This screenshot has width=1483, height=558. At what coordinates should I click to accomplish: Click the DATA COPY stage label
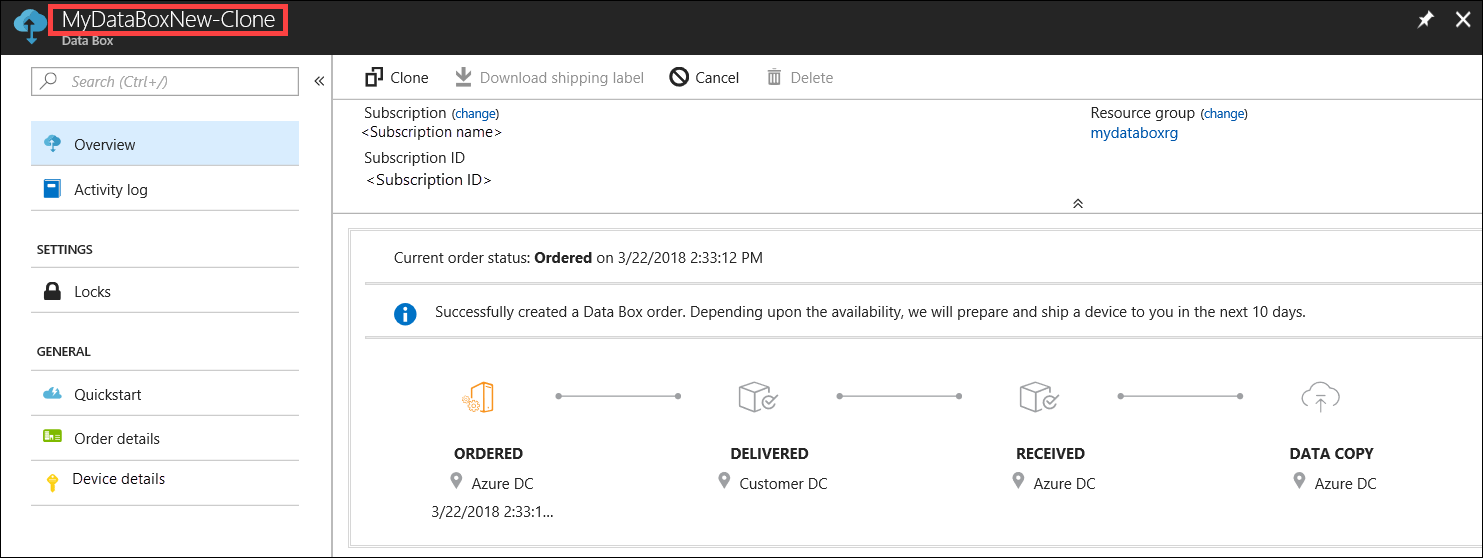click(1331, 453)
